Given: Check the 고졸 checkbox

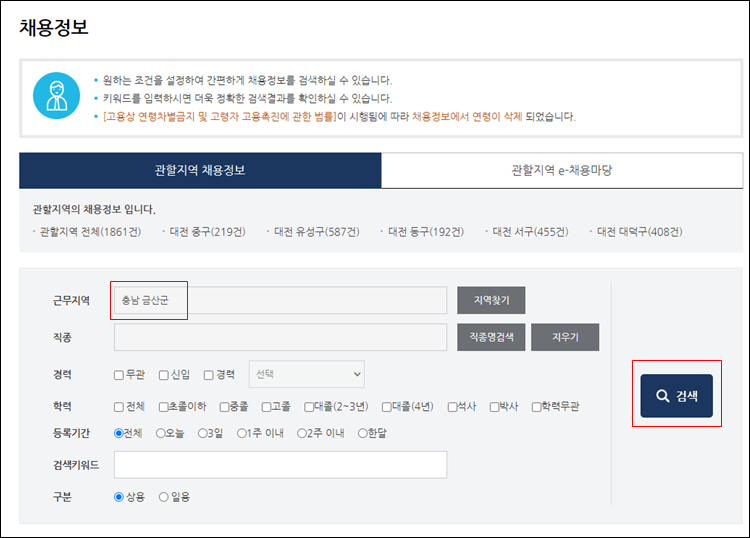Looking at the screenshot, I should pyautogui.click(x=266, y=407).
